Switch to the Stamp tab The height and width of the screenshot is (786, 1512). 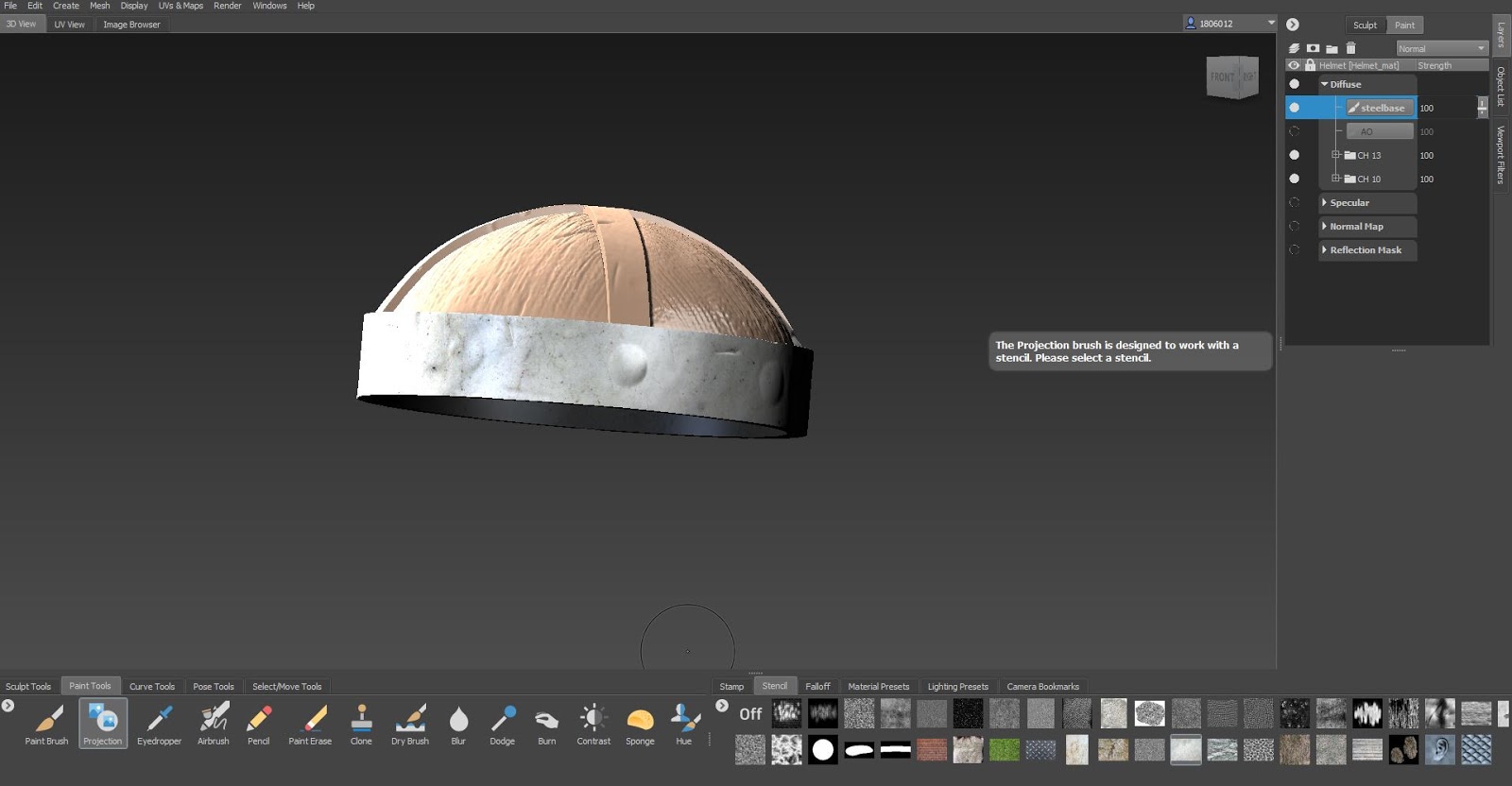731,687
